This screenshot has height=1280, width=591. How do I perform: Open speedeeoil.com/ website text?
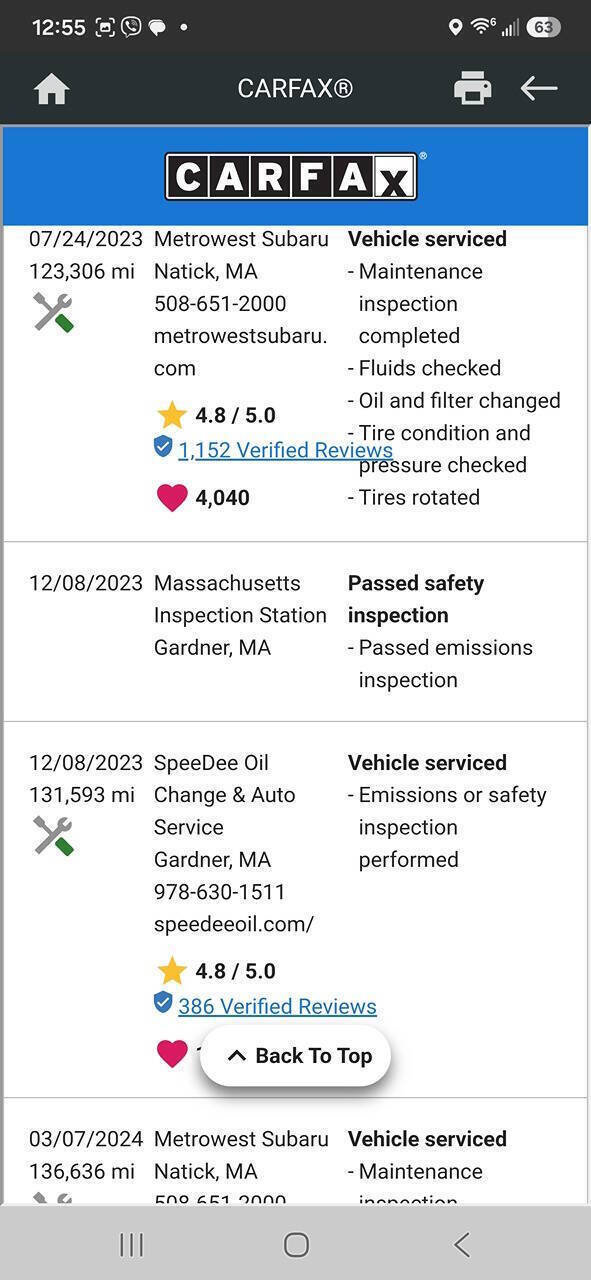click(234, 924)
